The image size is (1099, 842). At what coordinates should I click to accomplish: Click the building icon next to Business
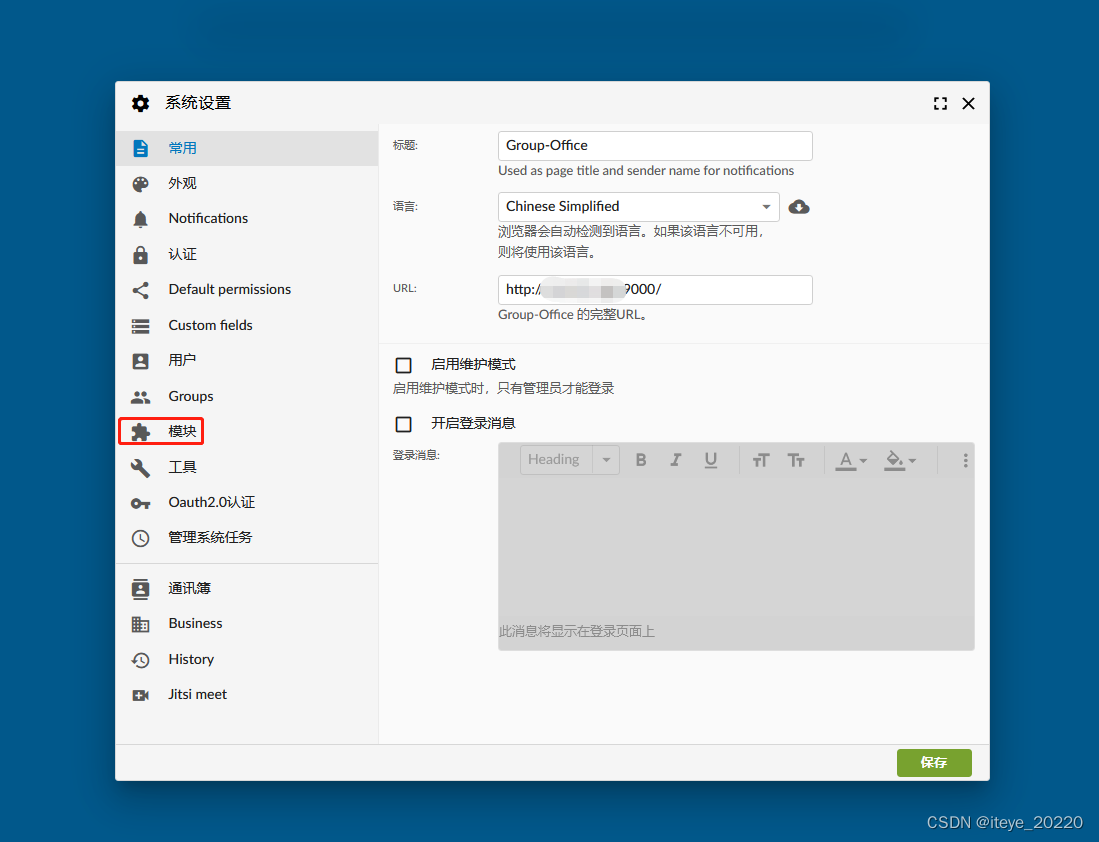[x=140, y=624]
